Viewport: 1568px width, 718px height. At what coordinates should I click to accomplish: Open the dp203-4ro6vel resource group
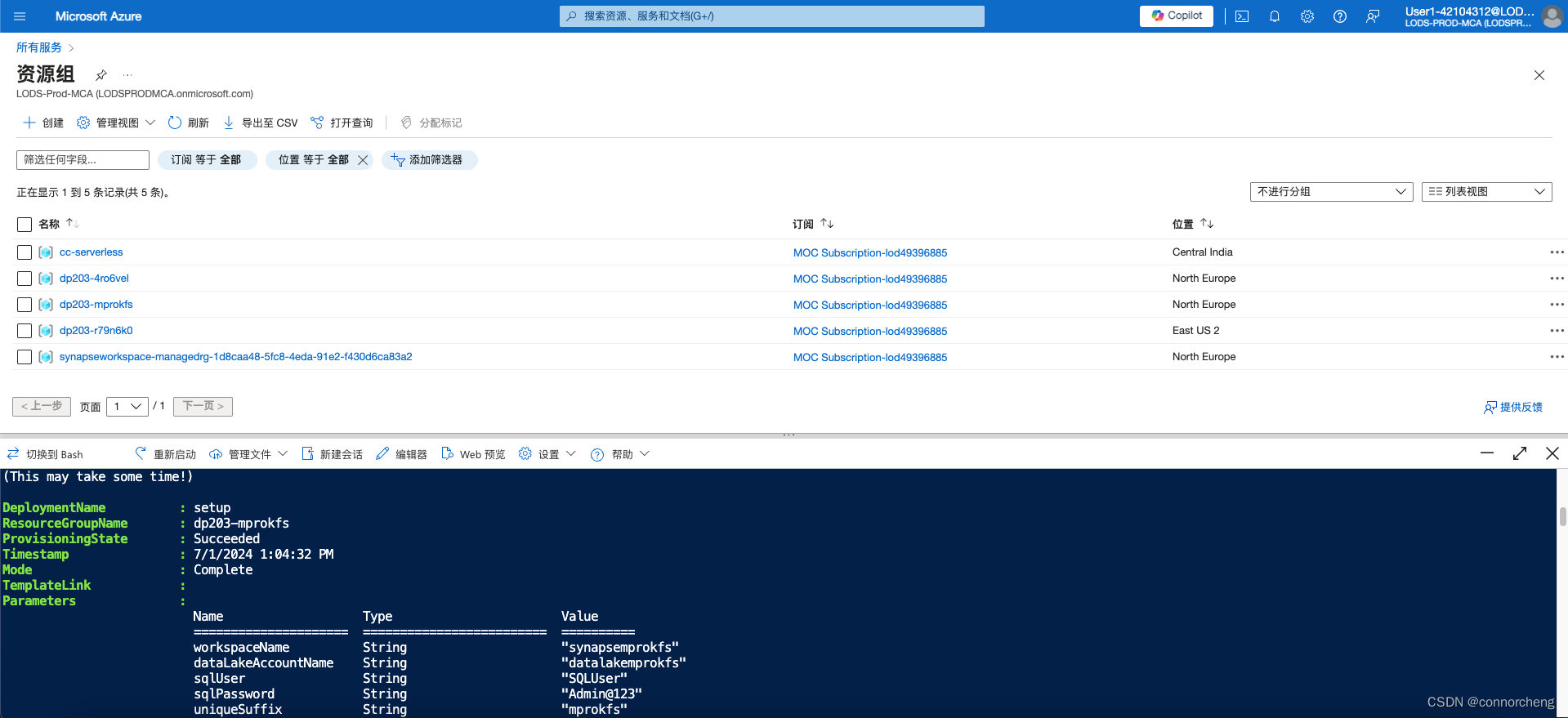(x=94, y=279)
